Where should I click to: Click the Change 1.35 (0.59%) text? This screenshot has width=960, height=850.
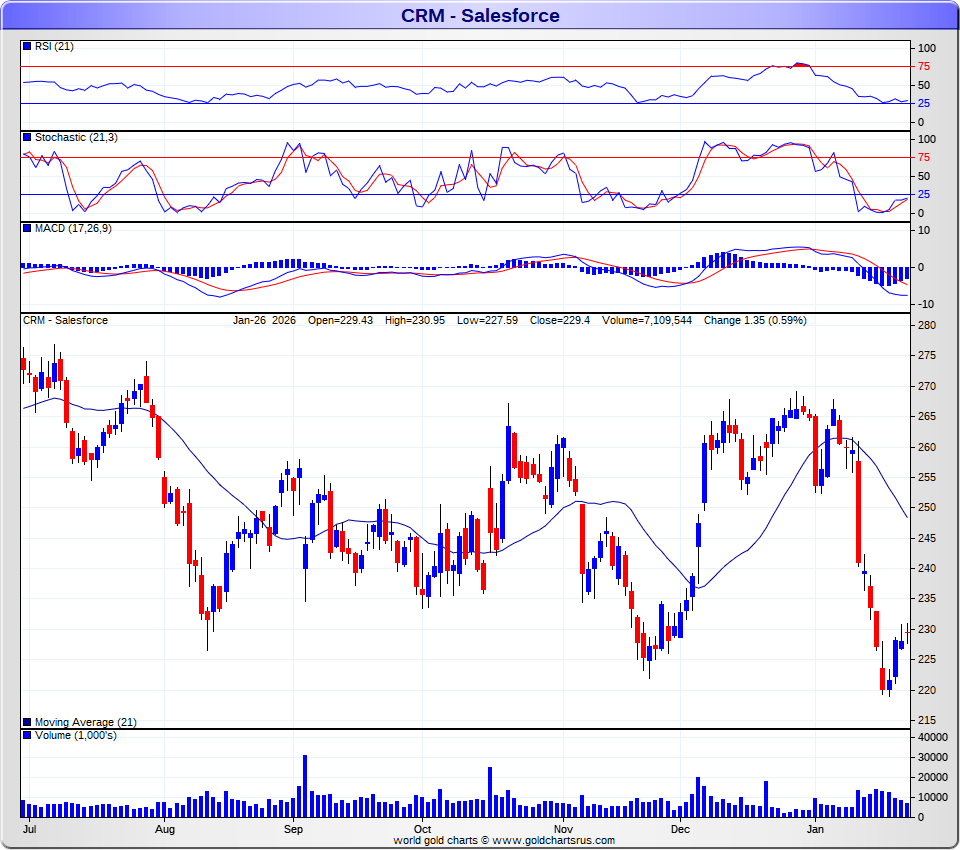pos(755,320)
